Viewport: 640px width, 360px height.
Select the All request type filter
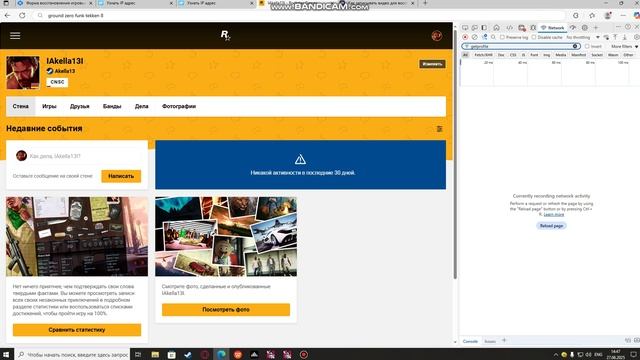coord(465,55)
